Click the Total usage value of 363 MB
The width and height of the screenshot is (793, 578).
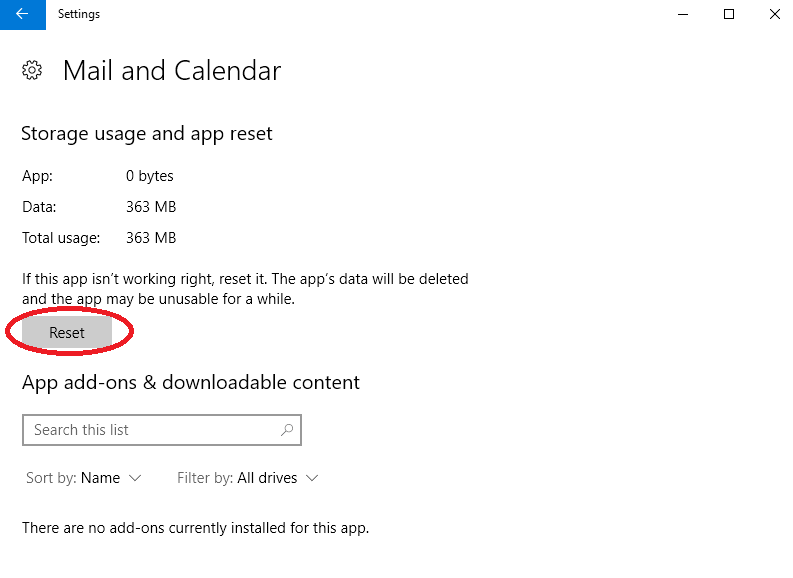(150, 238)
